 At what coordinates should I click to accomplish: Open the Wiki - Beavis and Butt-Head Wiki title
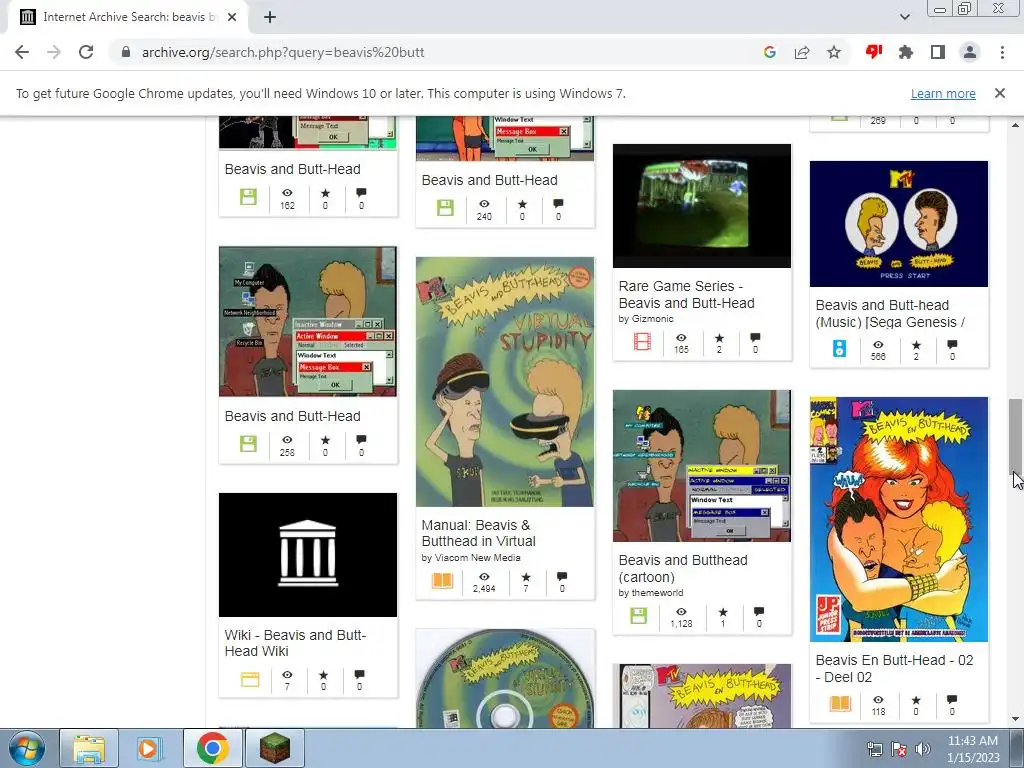(295, 643)
